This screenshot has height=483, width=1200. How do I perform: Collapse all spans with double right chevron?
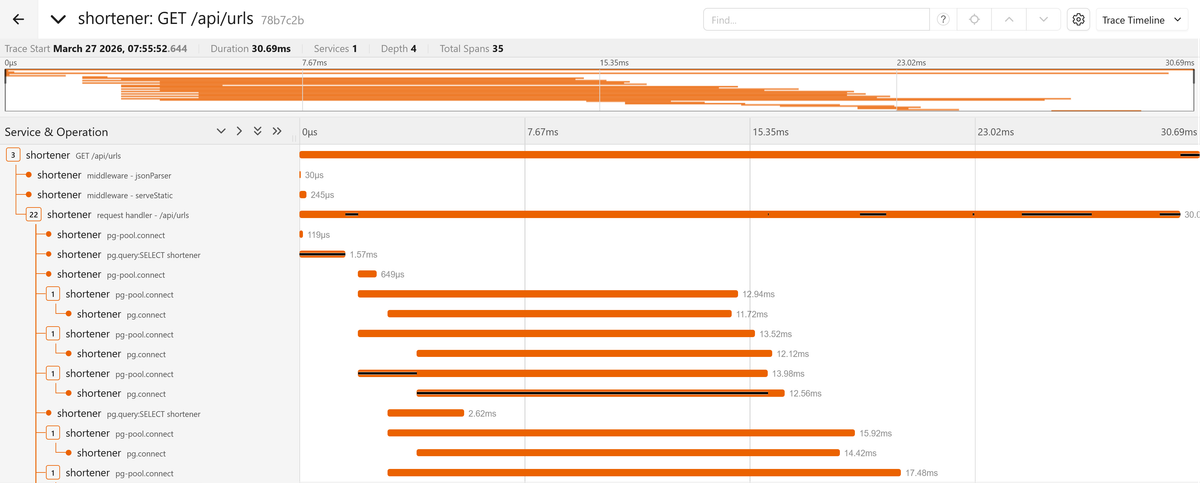[276, 131]
